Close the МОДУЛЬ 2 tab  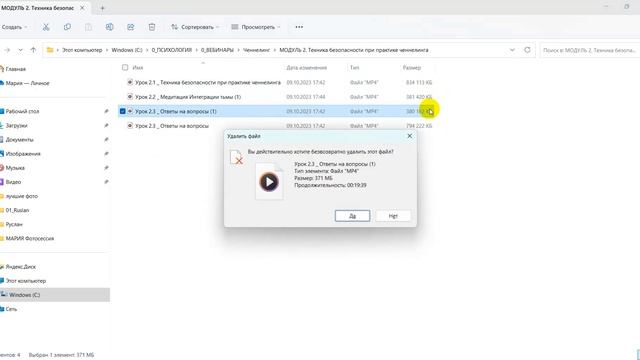[x=82, y=8]
